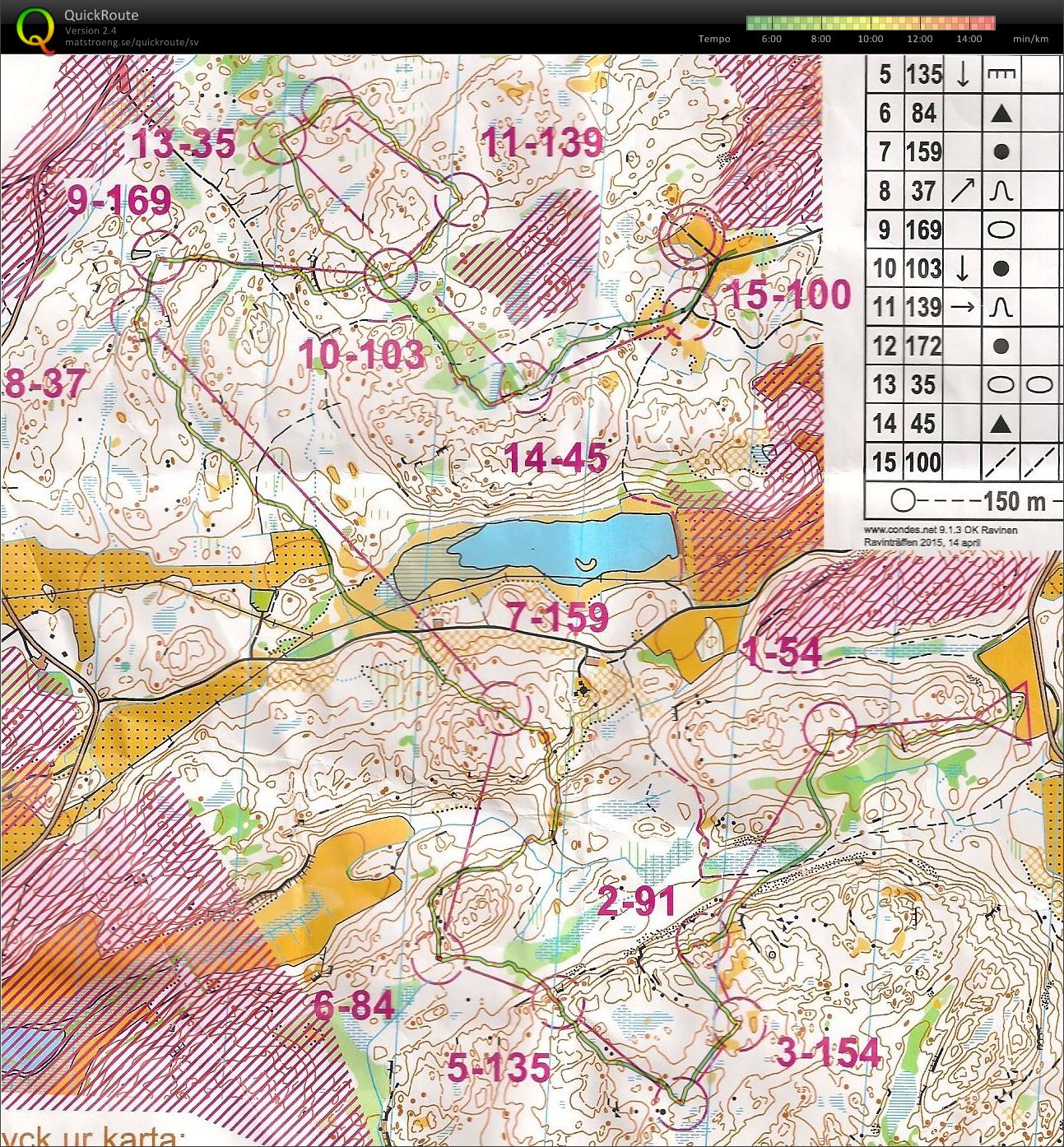Click the 1-54 control label on map

click(781, 652)
